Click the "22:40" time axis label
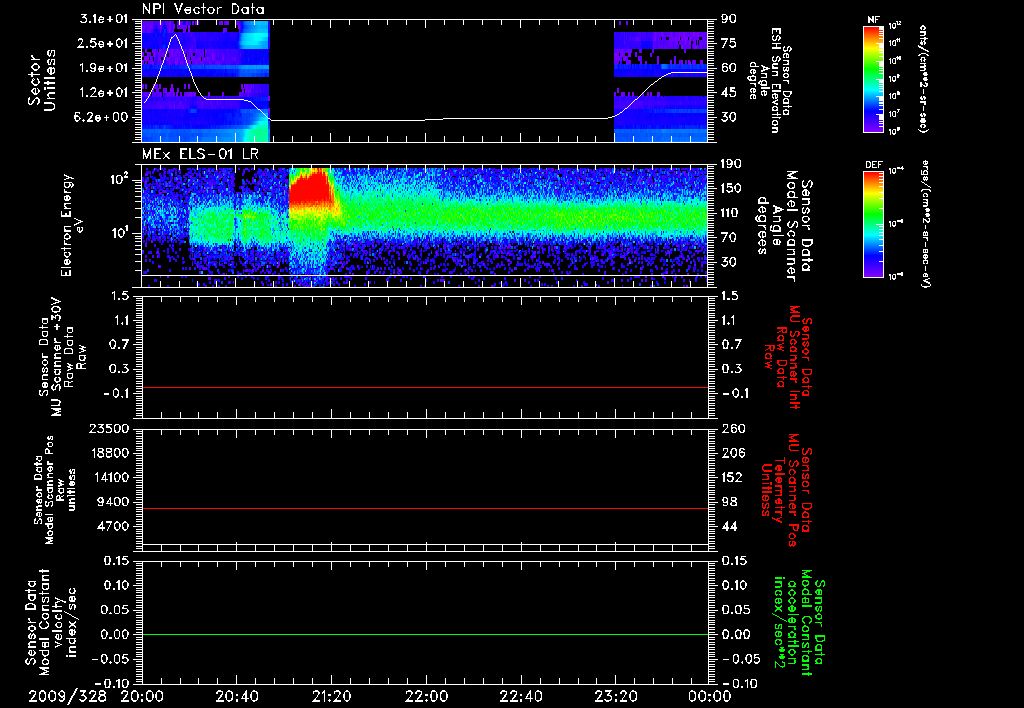Image resolution: width=1024 pixels, height=708 pixels. coord(520,697)
